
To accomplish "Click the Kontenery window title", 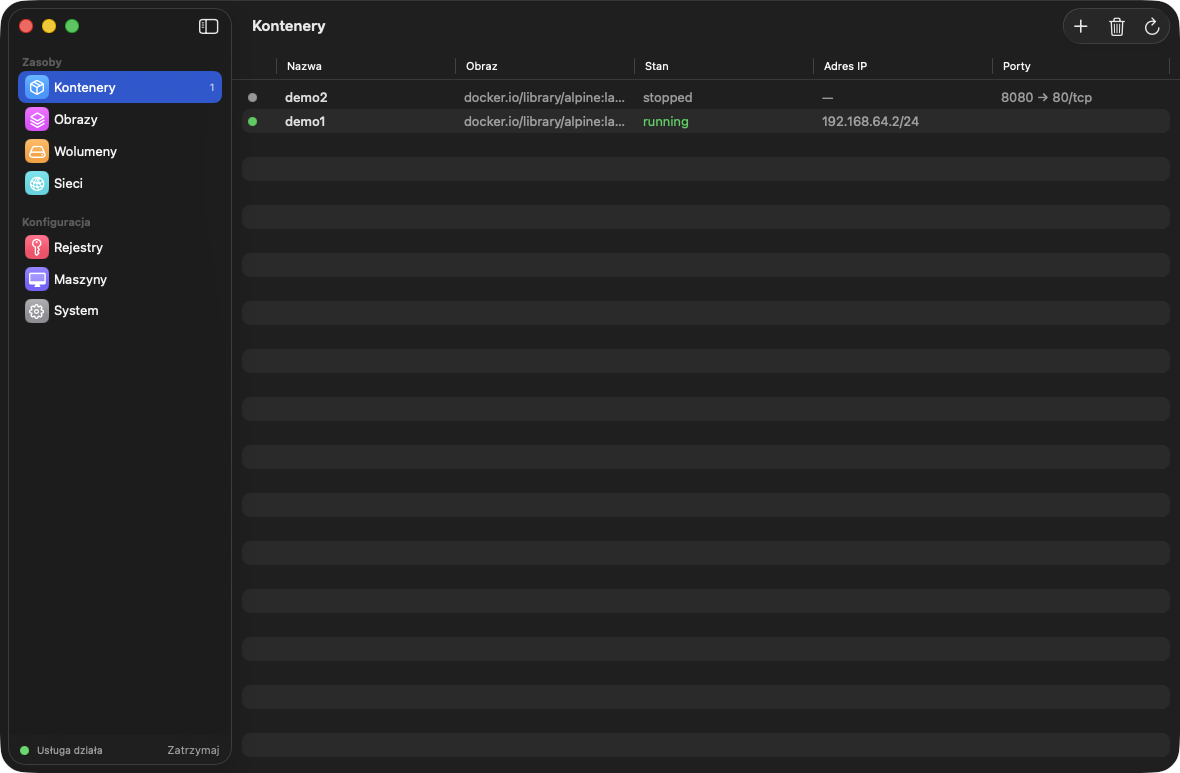I will (289, 26).
